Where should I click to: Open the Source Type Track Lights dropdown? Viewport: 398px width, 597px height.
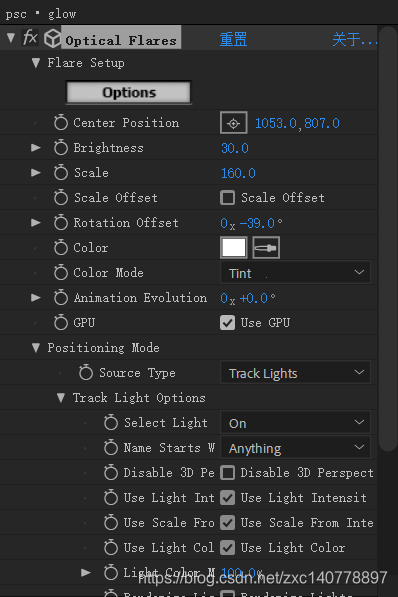[295, 373]
